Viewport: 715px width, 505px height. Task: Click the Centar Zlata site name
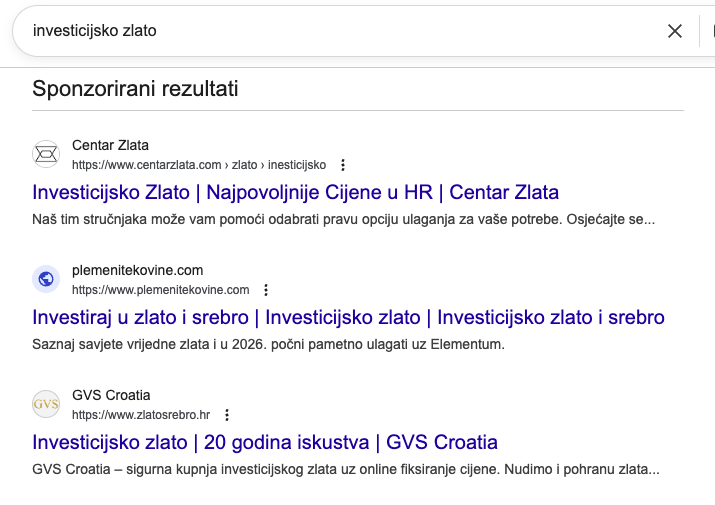pyautogui.click(x=110, y=145)
